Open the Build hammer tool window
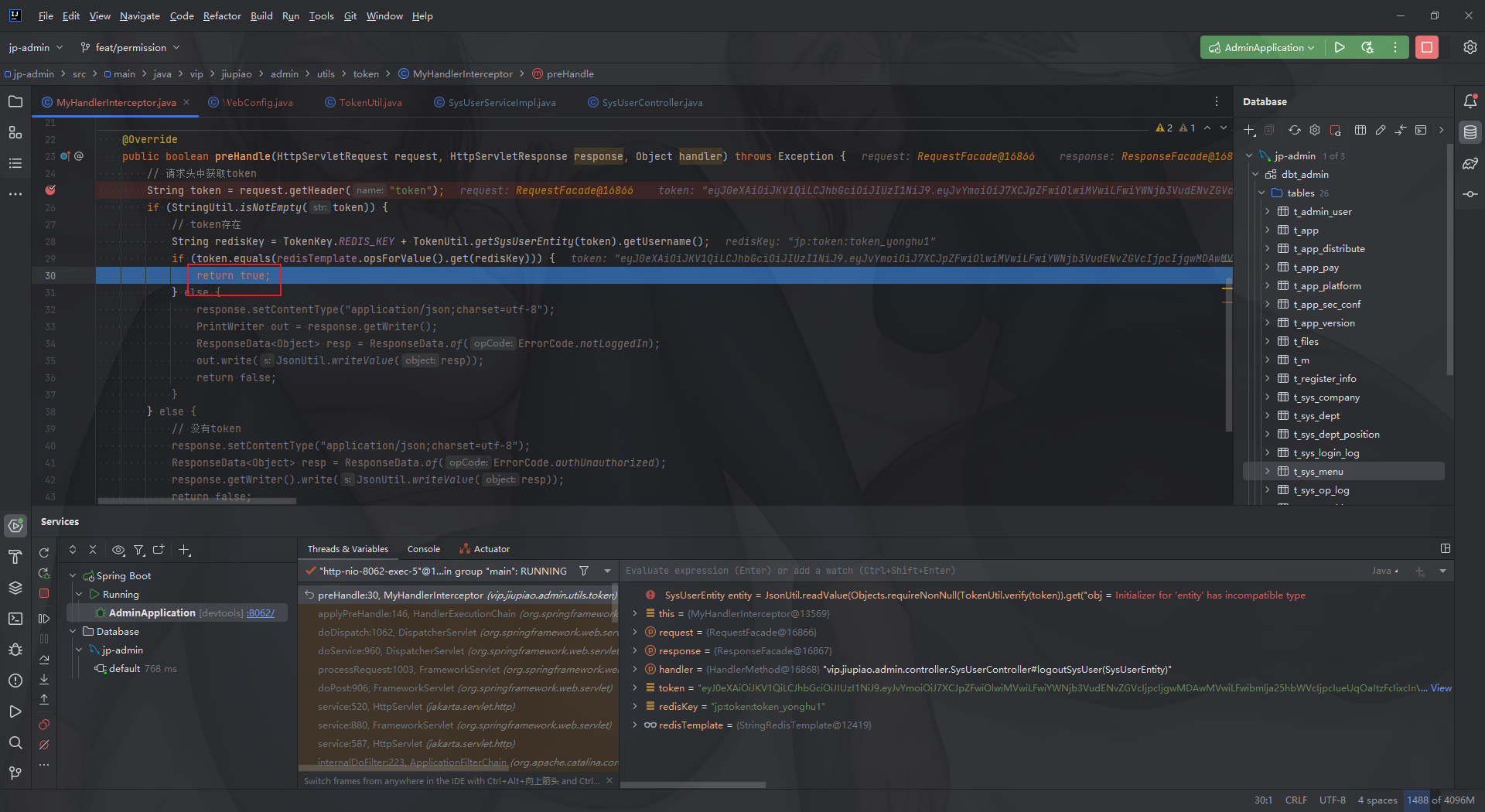This screenshot has height=812, width=1485. [15, 557]
